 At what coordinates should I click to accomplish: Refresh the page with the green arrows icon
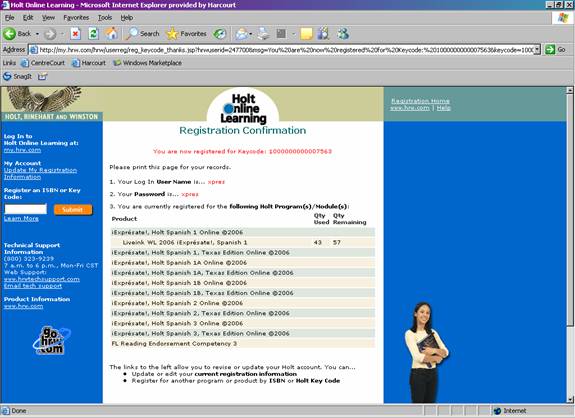tap(94, 34)
